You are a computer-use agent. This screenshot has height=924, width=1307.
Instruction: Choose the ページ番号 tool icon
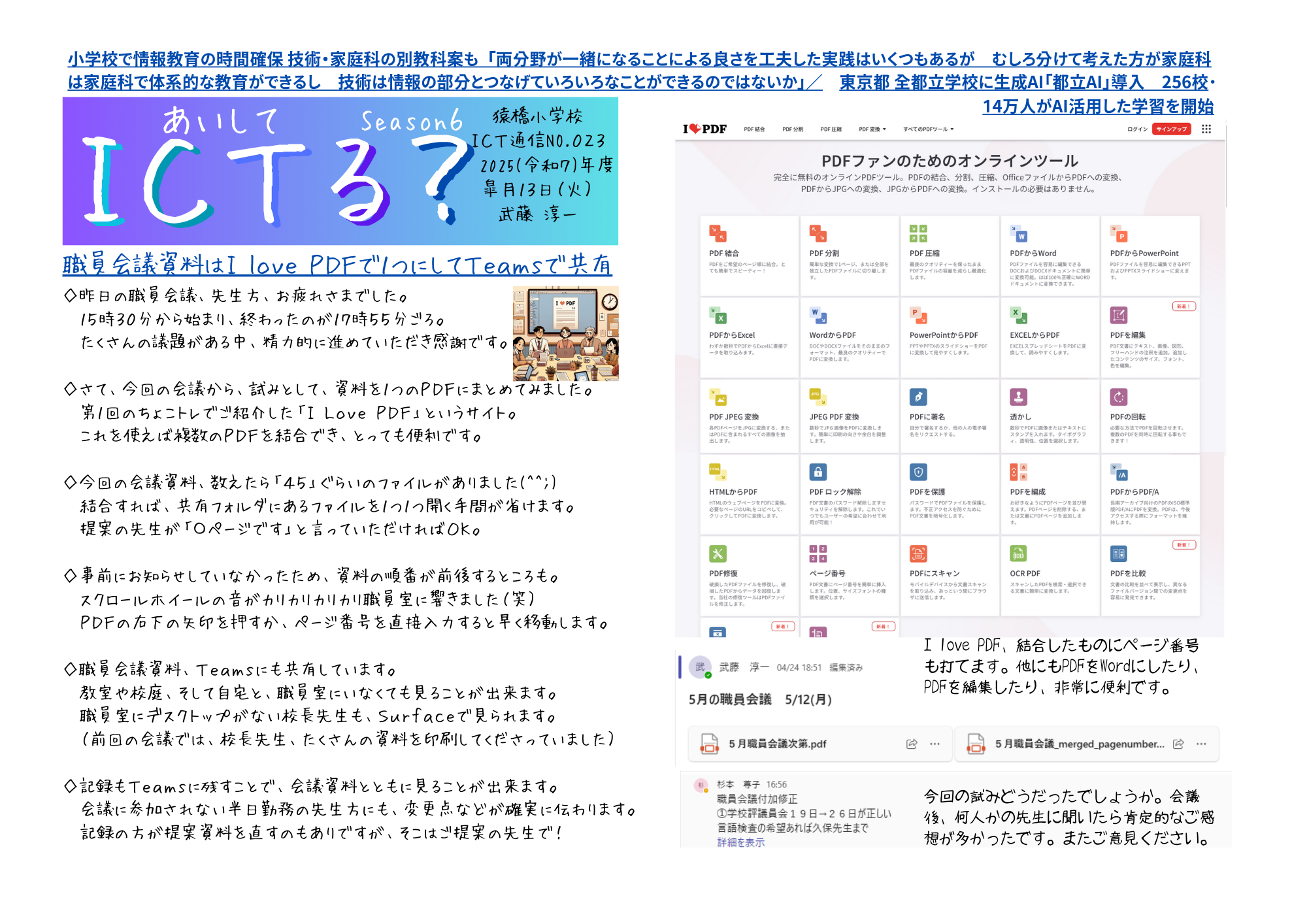pos(818,553)
